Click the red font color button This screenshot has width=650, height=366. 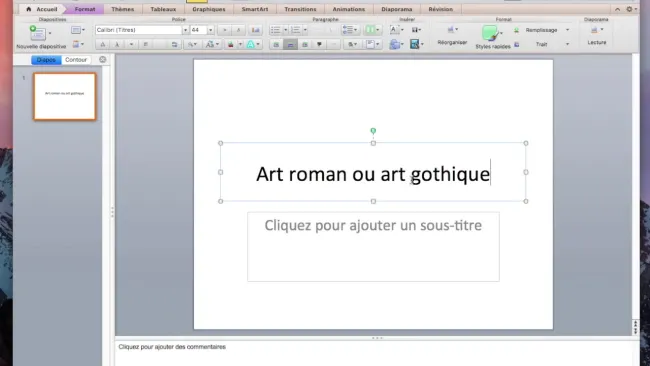230,44
